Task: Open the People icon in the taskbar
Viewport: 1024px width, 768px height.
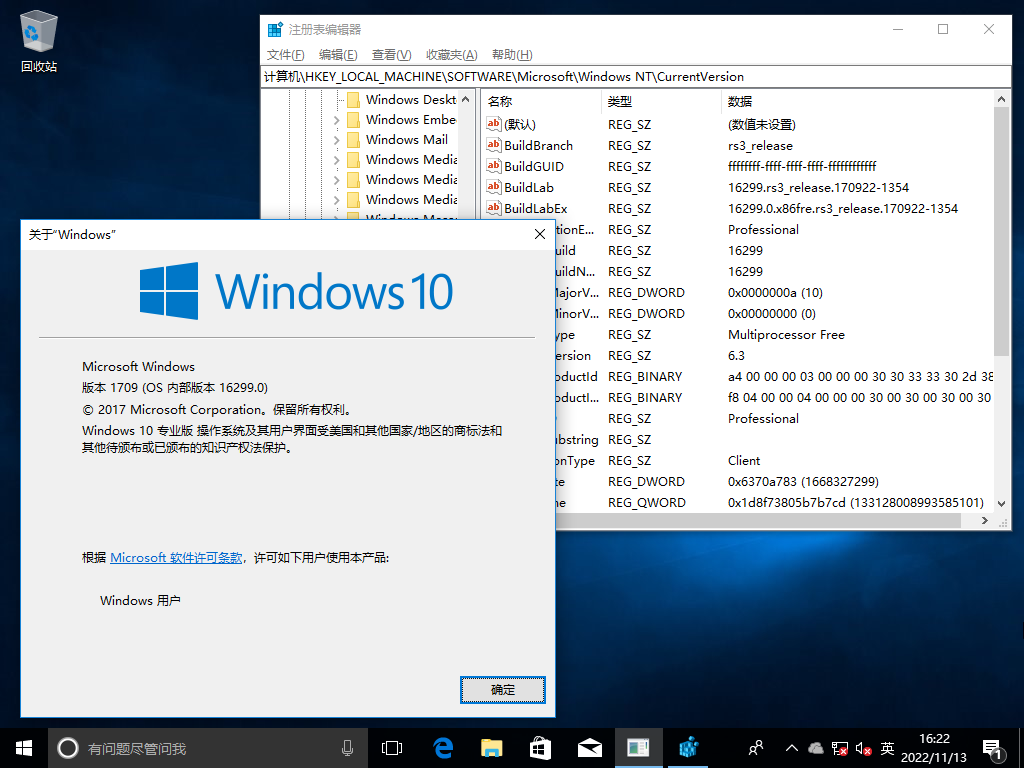Action: pos(756,748)
